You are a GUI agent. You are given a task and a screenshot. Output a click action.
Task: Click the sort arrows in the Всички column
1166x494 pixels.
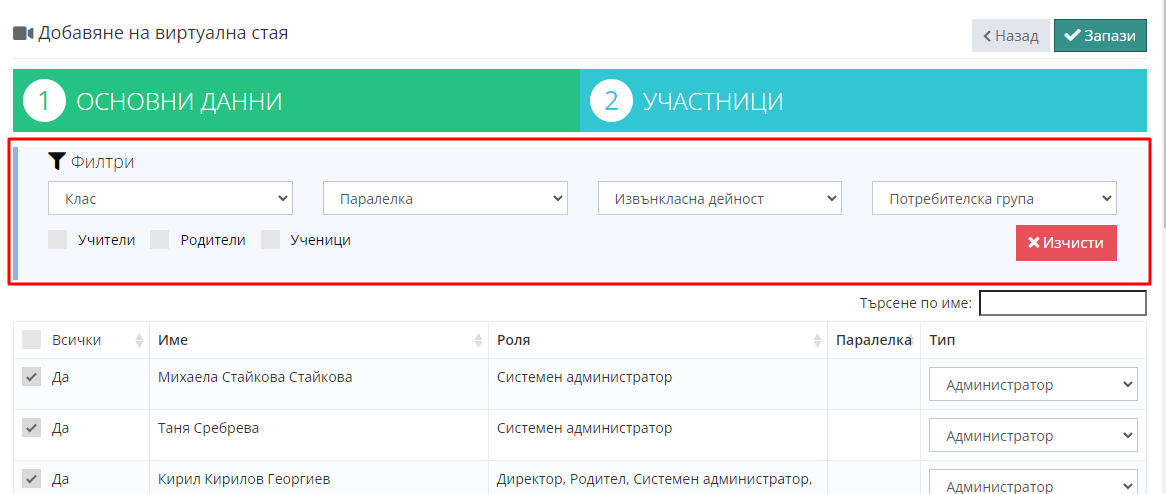coord(139,341)
